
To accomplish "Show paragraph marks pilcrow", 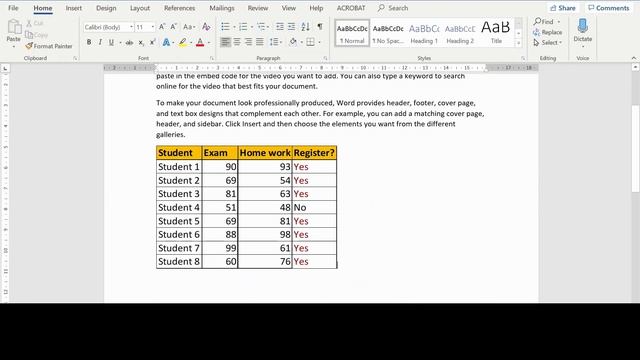I will [320, 27].
